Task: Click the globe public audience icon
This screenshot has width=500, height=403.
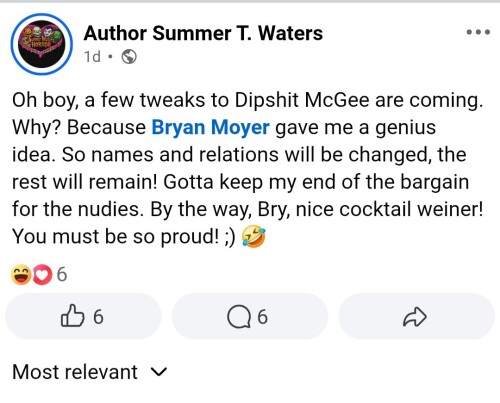Action: (129, 57)
